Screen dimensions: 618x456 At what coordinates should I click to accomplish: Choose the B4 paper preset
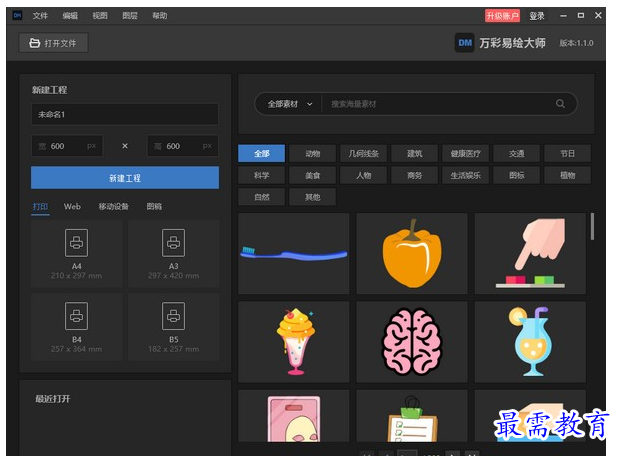[x=77, y=315]
